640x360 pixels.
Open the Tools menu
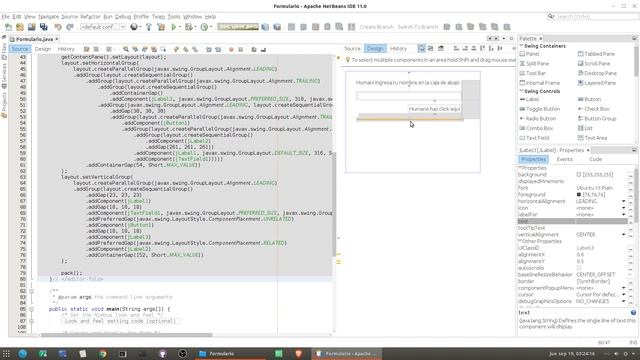174,17
